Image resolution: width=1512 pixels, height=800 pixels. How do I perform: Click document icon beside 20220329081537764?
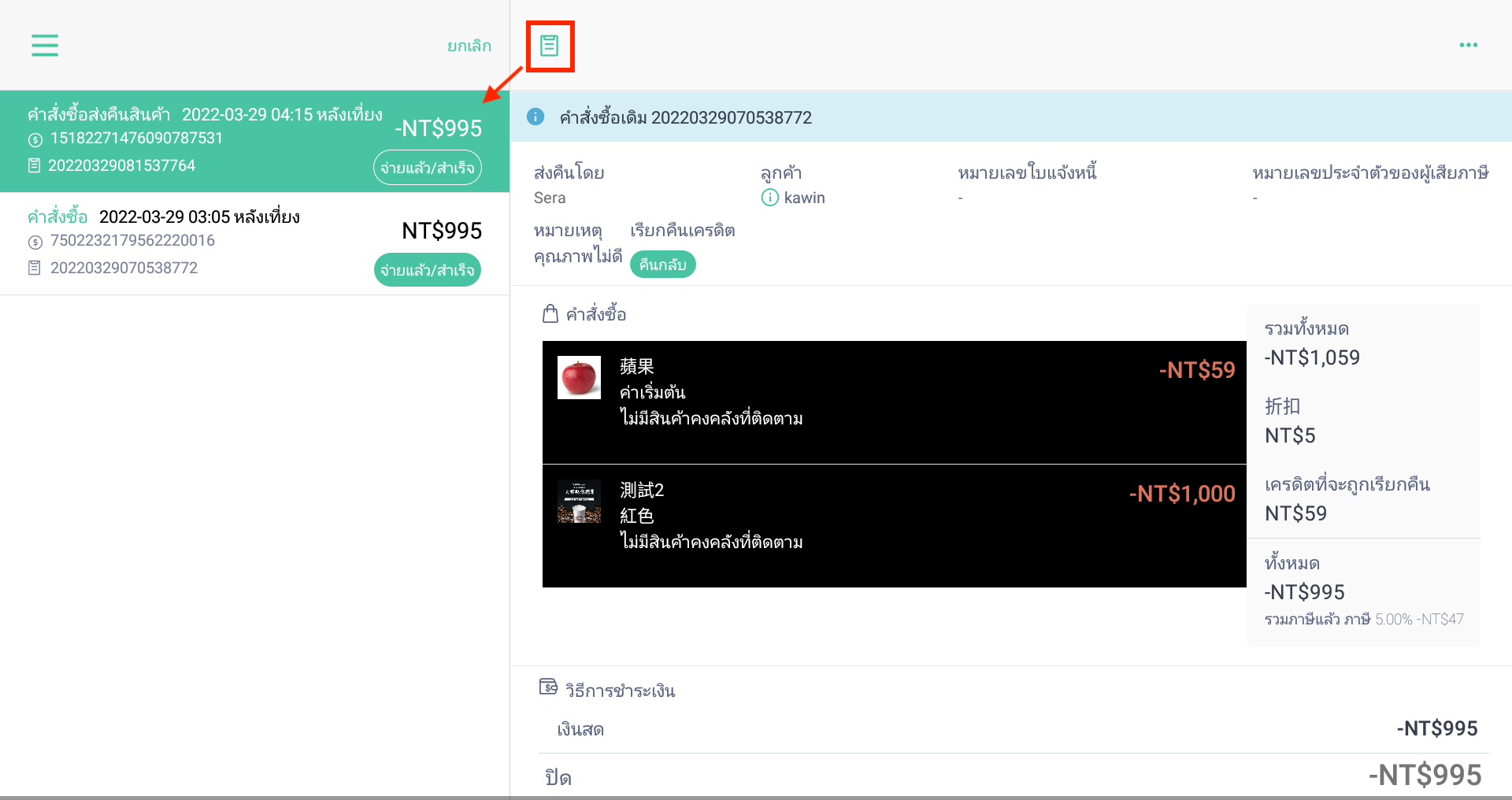tap(34, 165)
